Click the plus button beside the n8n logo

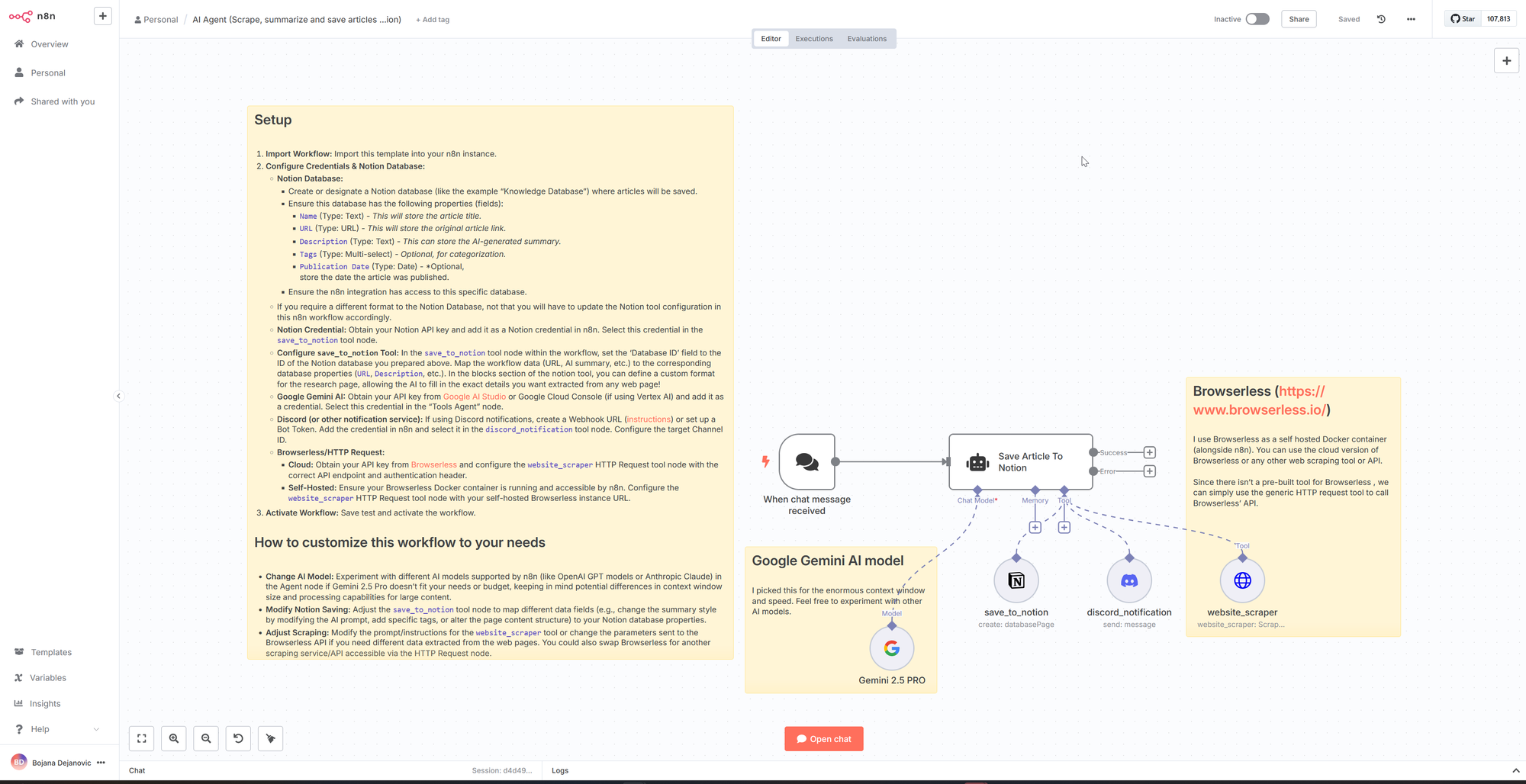(103, 16)
